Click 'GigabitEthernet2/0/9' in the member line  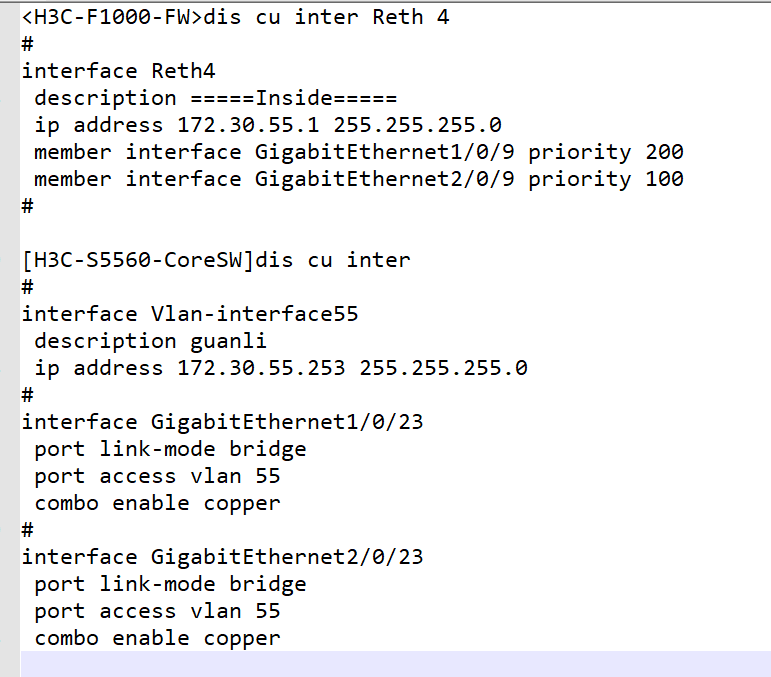click(386, 179)
